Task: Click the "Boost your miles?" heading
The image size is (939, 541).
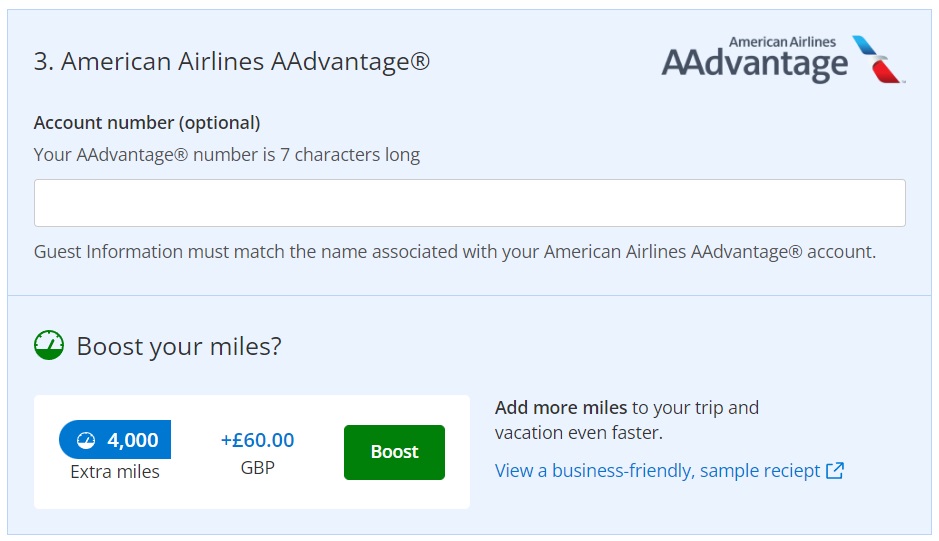Action: tap(179, 347)
